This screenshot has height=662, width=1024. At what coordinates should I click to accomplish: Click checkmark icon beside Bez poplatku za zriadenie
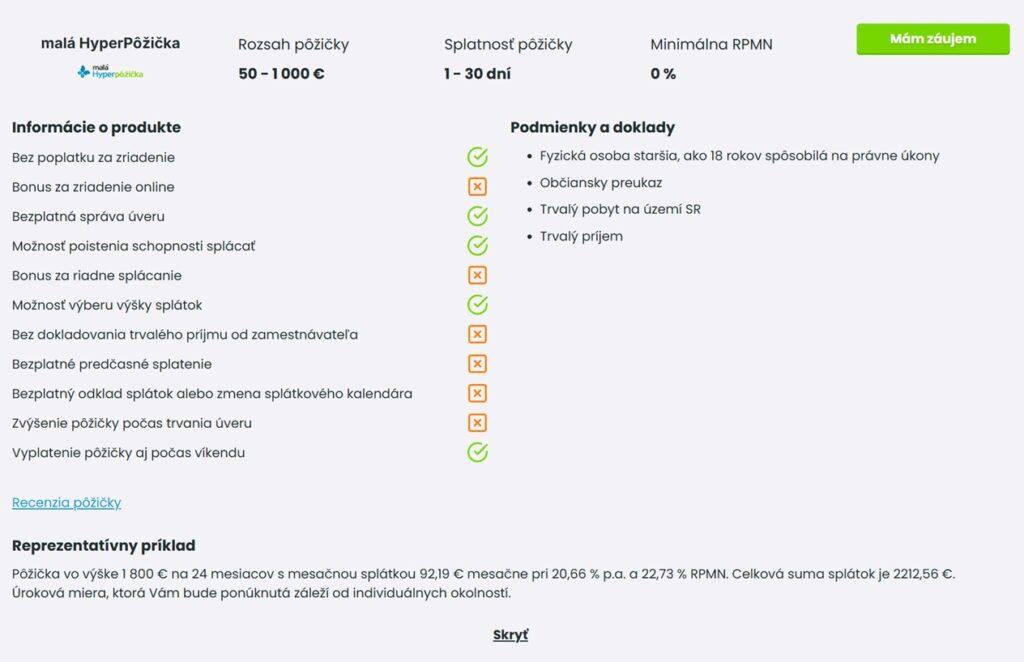coord(477,157)
